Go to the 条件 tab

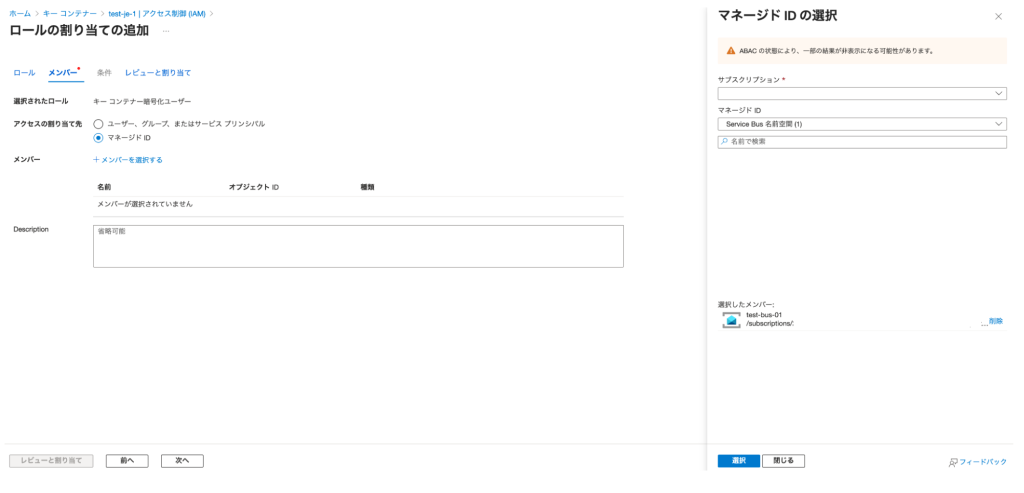(x=104, y=73)
